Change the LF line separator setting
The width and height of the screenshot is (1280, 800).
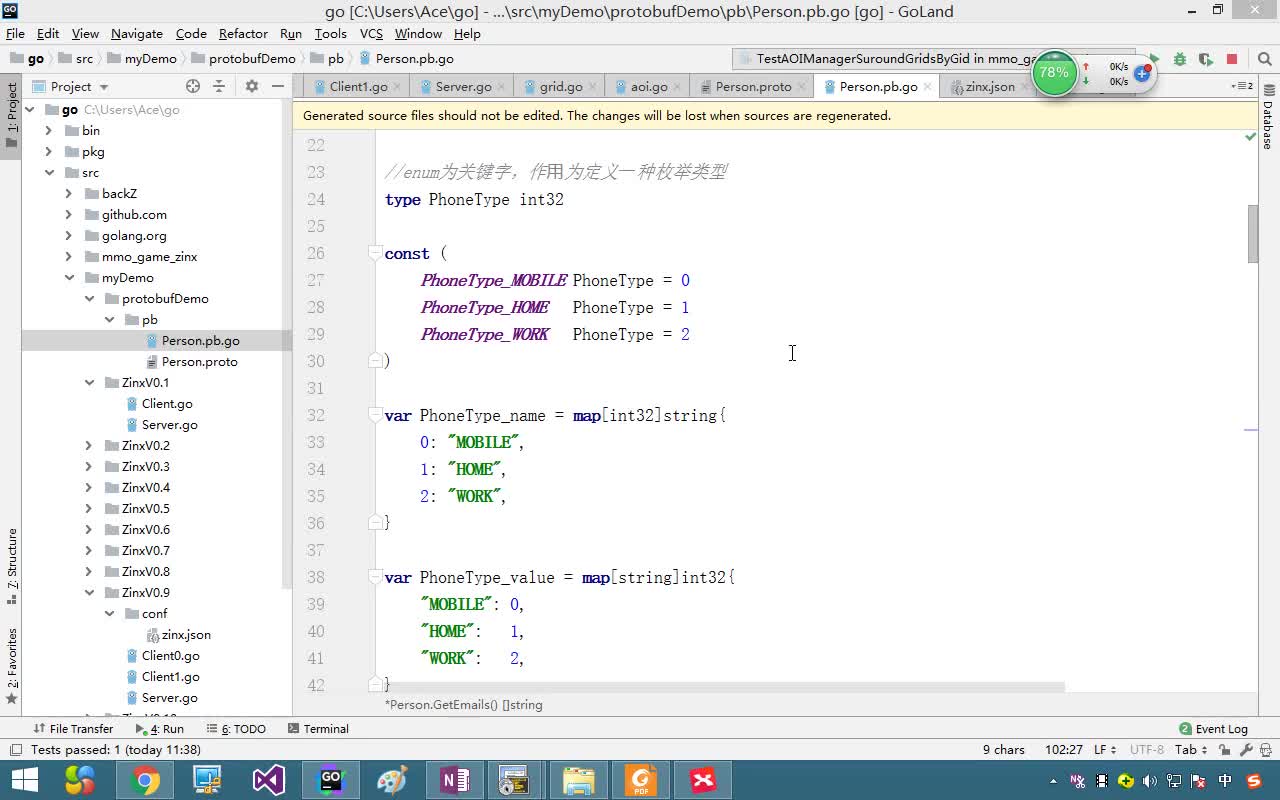1104,750
